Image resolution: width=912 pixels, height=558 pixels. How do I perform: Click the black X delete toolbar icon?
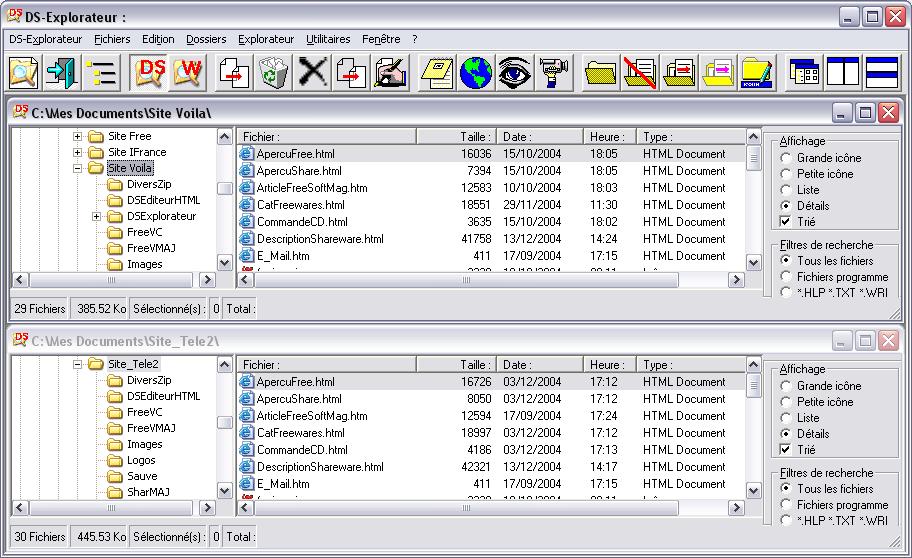(313, 73)
